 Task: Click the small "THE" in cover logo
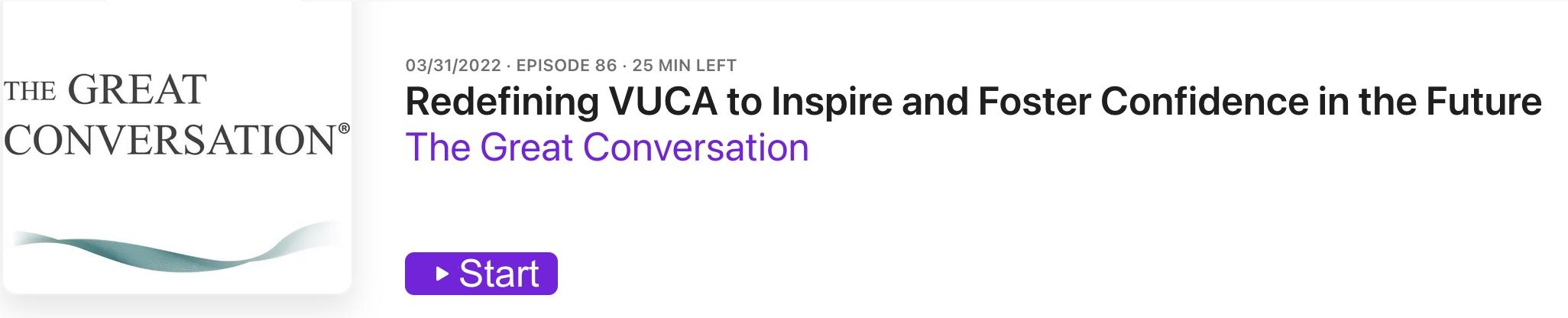[x=30, y=93]
